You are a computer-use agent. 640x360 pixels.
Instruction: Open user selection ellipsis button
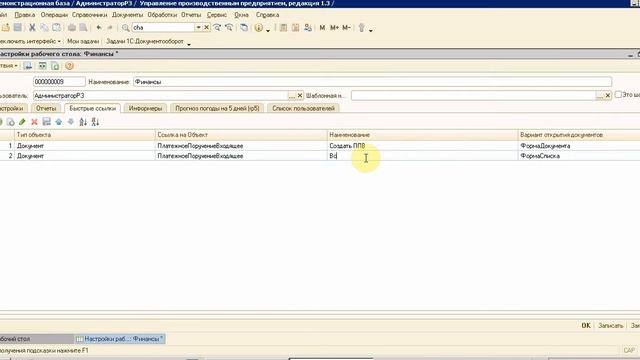coord(291,96)
